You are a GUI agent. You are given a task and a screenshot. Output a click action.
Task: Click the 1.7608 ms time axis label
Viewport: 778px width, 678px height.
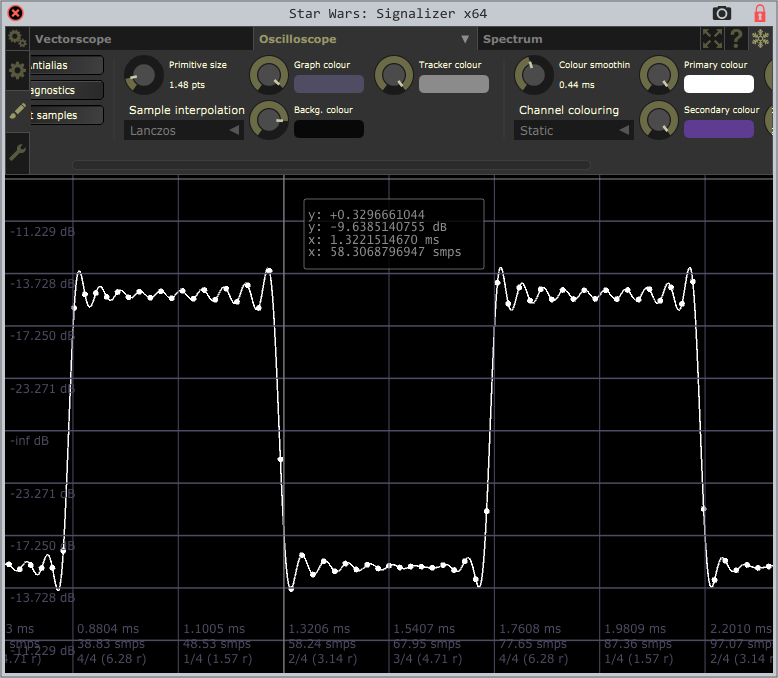[529, 629]
